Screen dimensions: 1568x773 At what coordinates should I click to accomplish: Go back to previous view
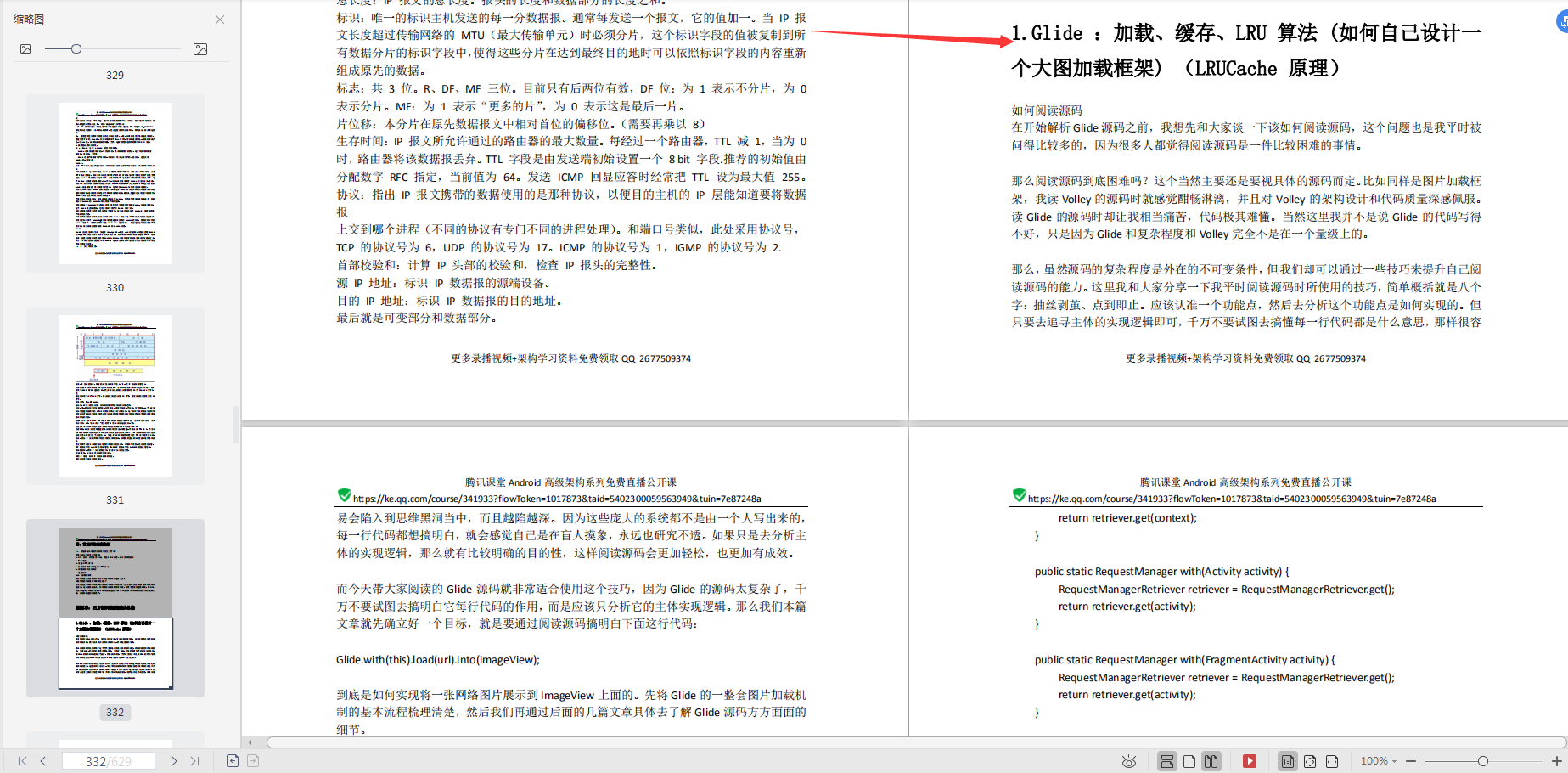click(233, 761)
